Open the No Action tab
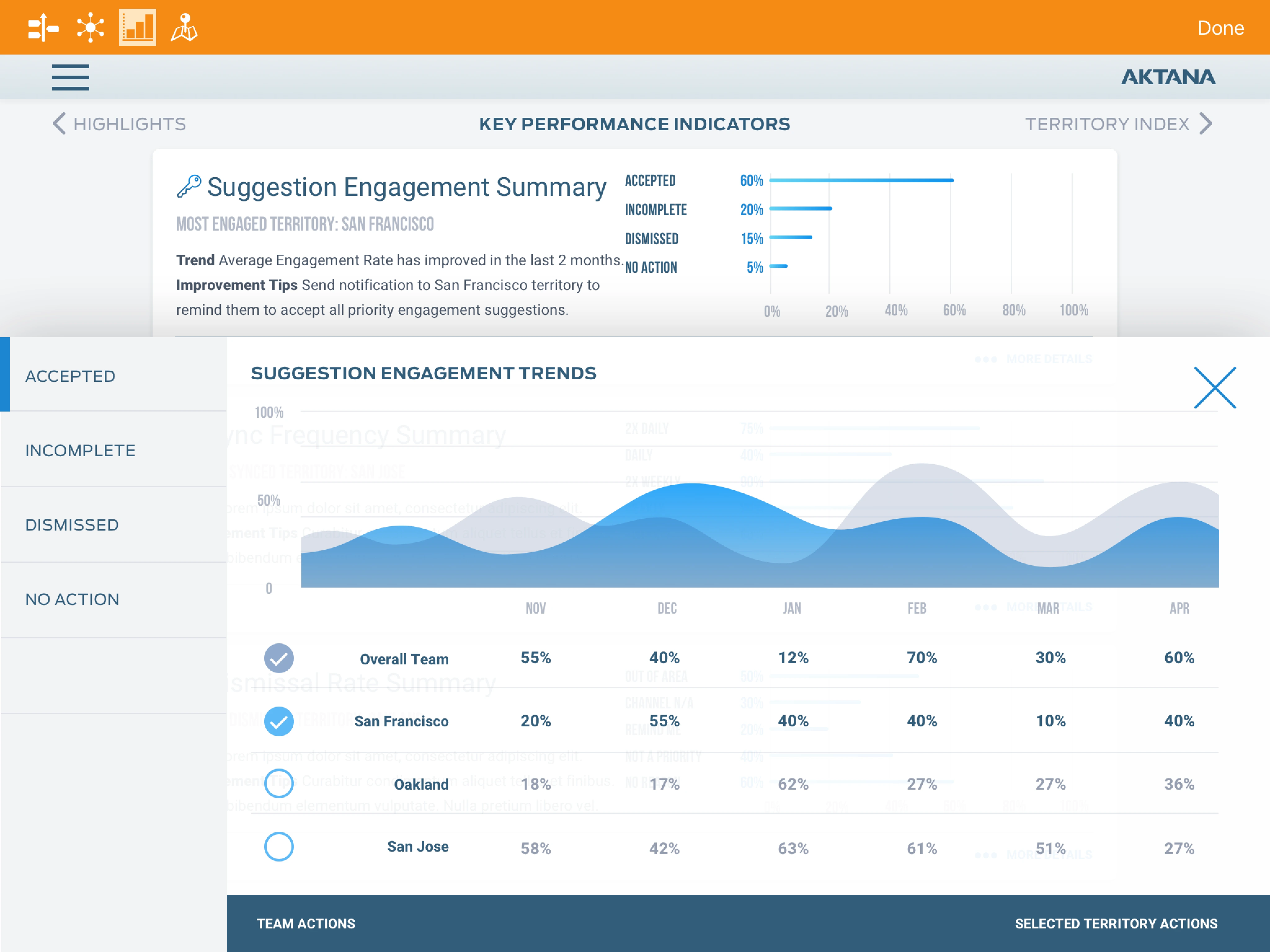This screenshot has width=1270, height=952. [72, 599]
